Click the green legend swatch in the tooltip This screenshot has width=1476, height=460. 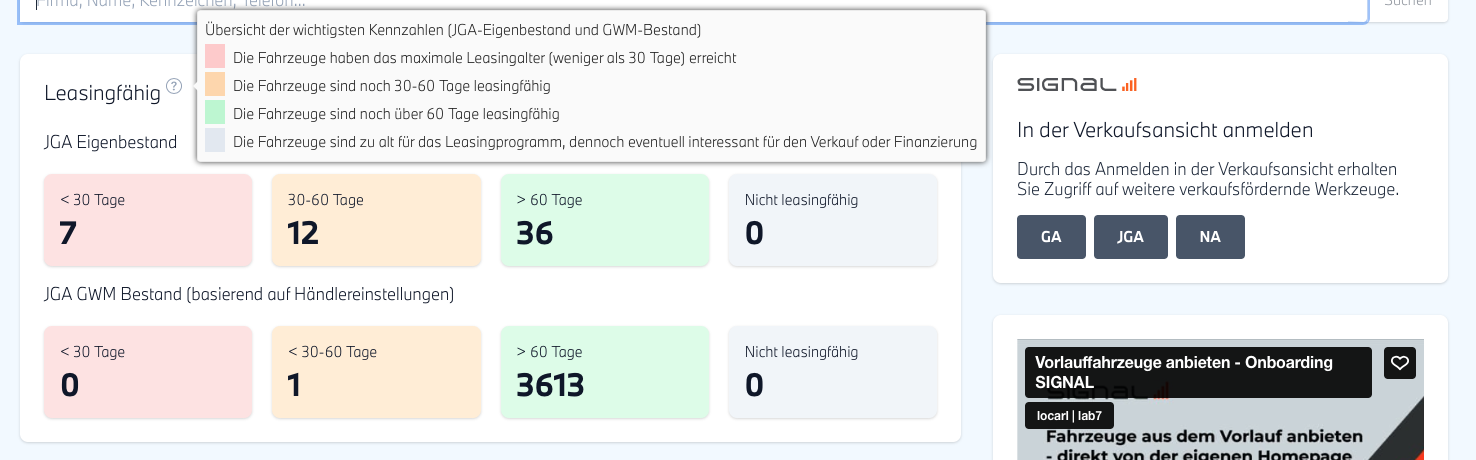[x=215, y=113]
